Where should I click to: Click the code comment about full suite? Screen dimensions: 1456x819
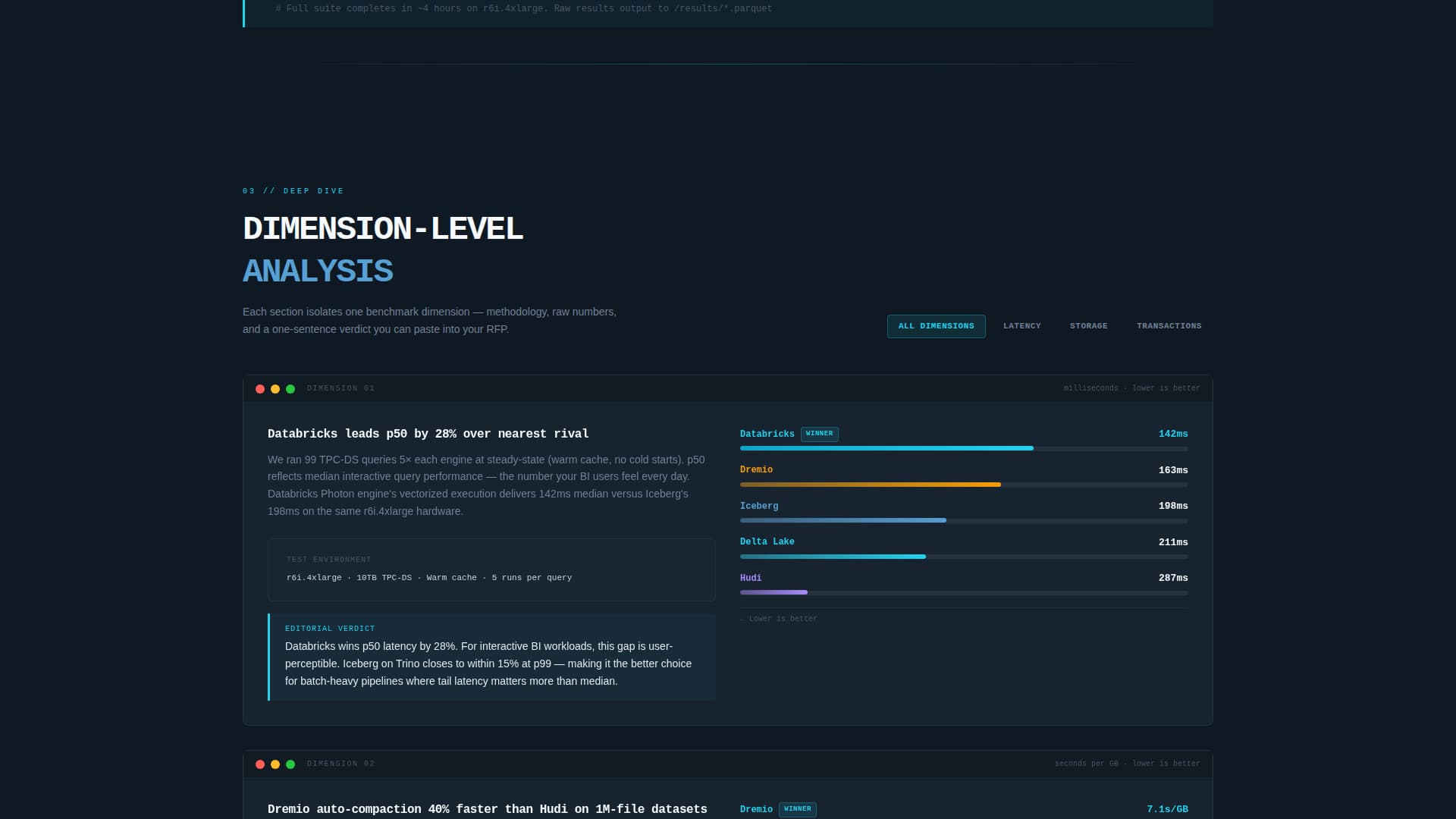coord(524,8)
